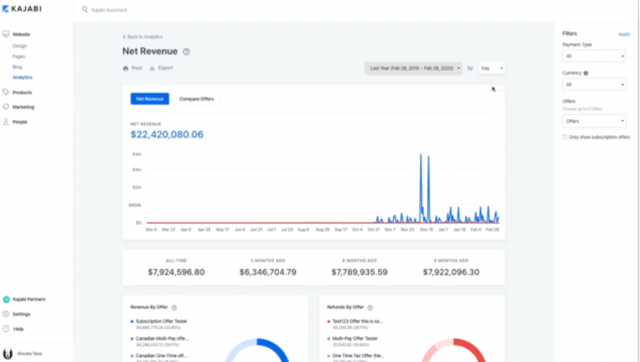Click the Test123 Offer refund legend
Image resolution: width=640 pixels, height=362 pixels.
358,321
